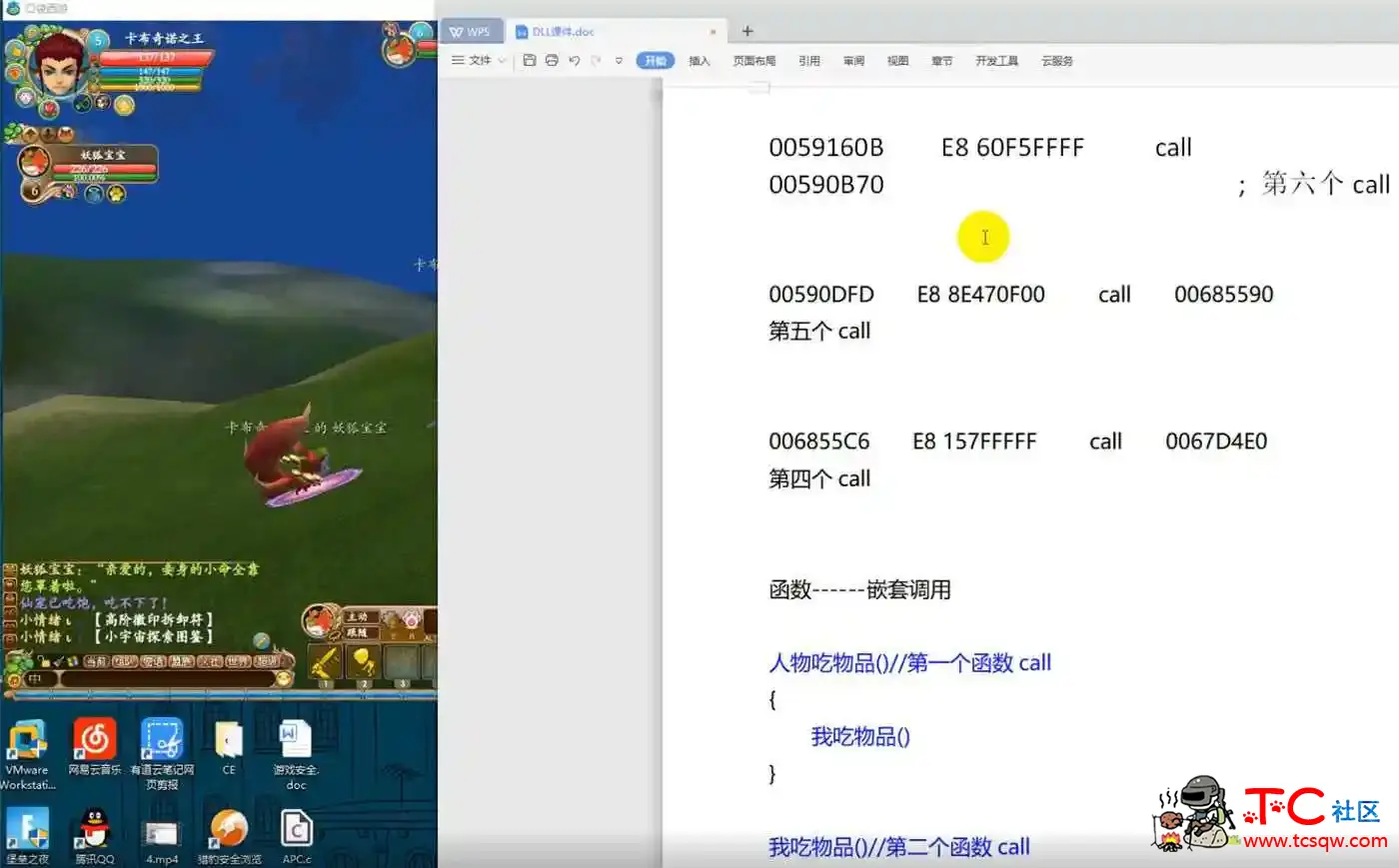Click the Print icon in WPS toolbar
Screen dimensions: 1399x868
point(552,60)
